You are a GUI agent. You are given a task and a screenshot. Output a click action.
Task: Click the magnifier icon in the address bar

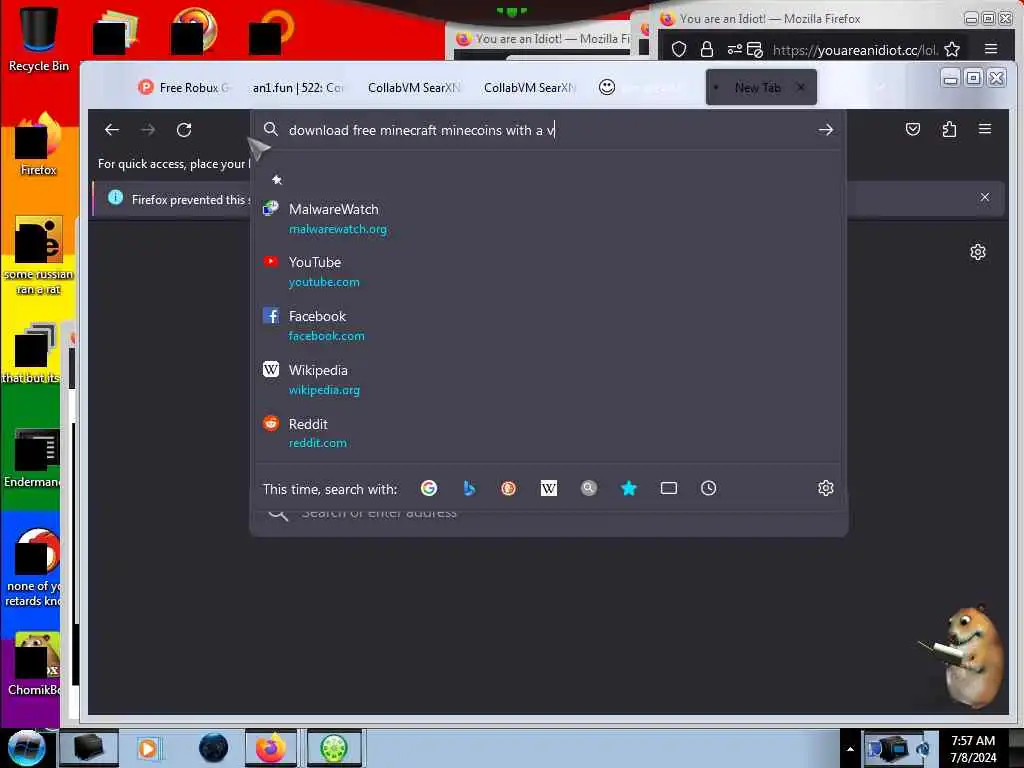270,129
